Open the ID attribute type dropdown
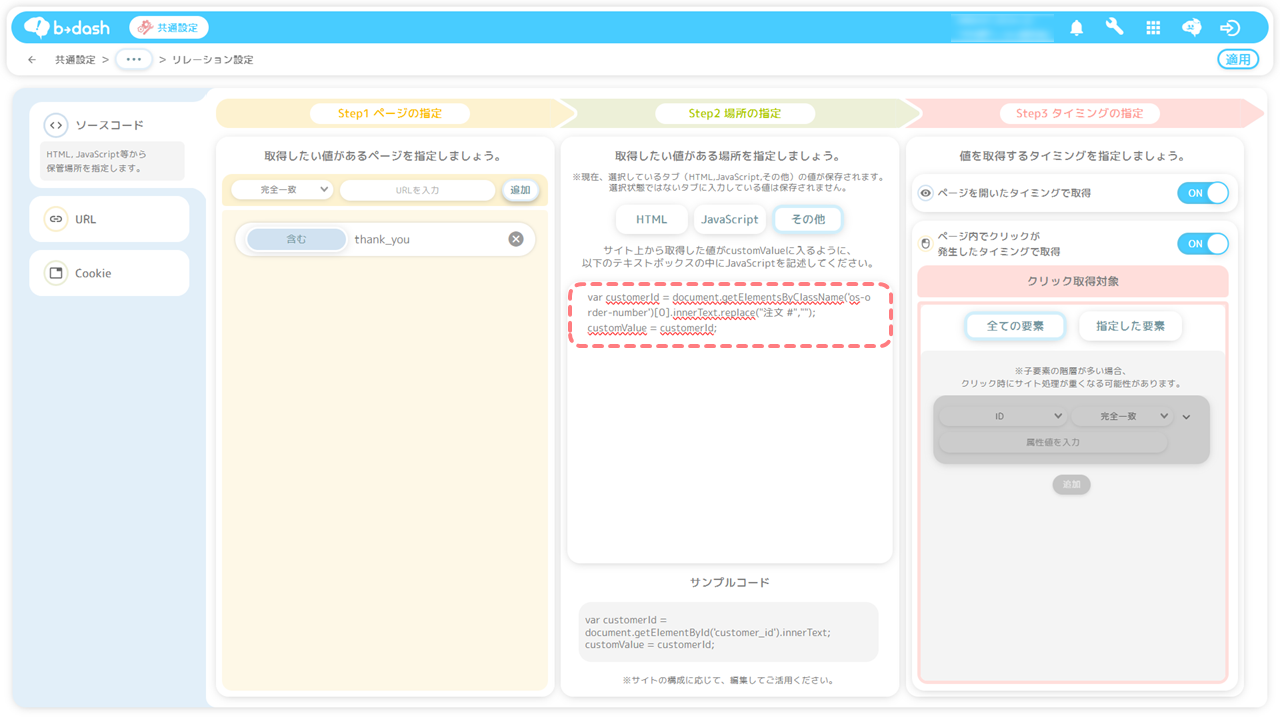Viewport: 1280px width, 720px height. 1002,416
